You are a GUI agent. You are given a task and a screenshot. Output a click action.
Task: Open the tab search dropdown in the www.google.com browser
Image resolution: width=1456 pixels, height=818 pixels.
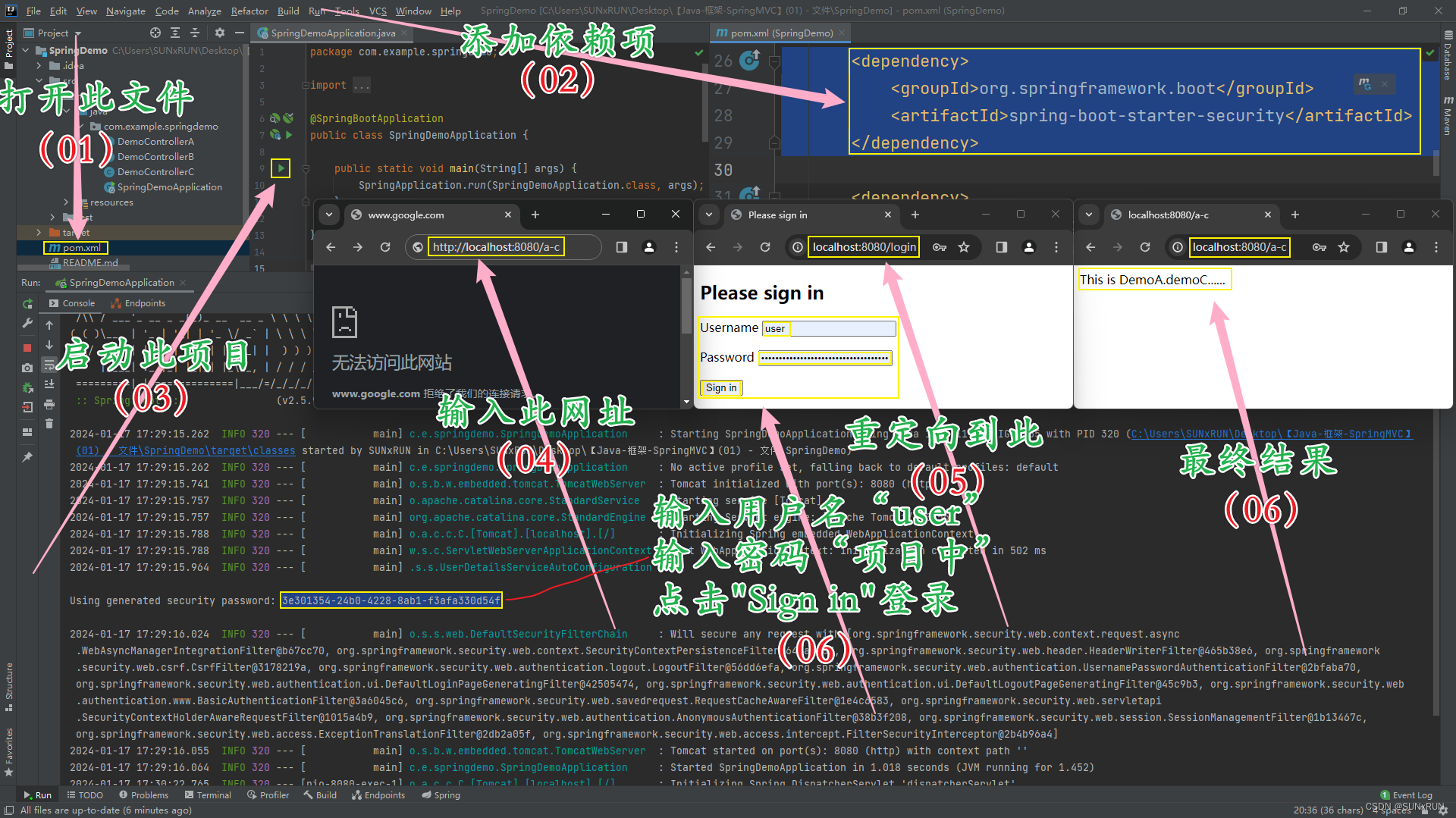click(329, 215)
